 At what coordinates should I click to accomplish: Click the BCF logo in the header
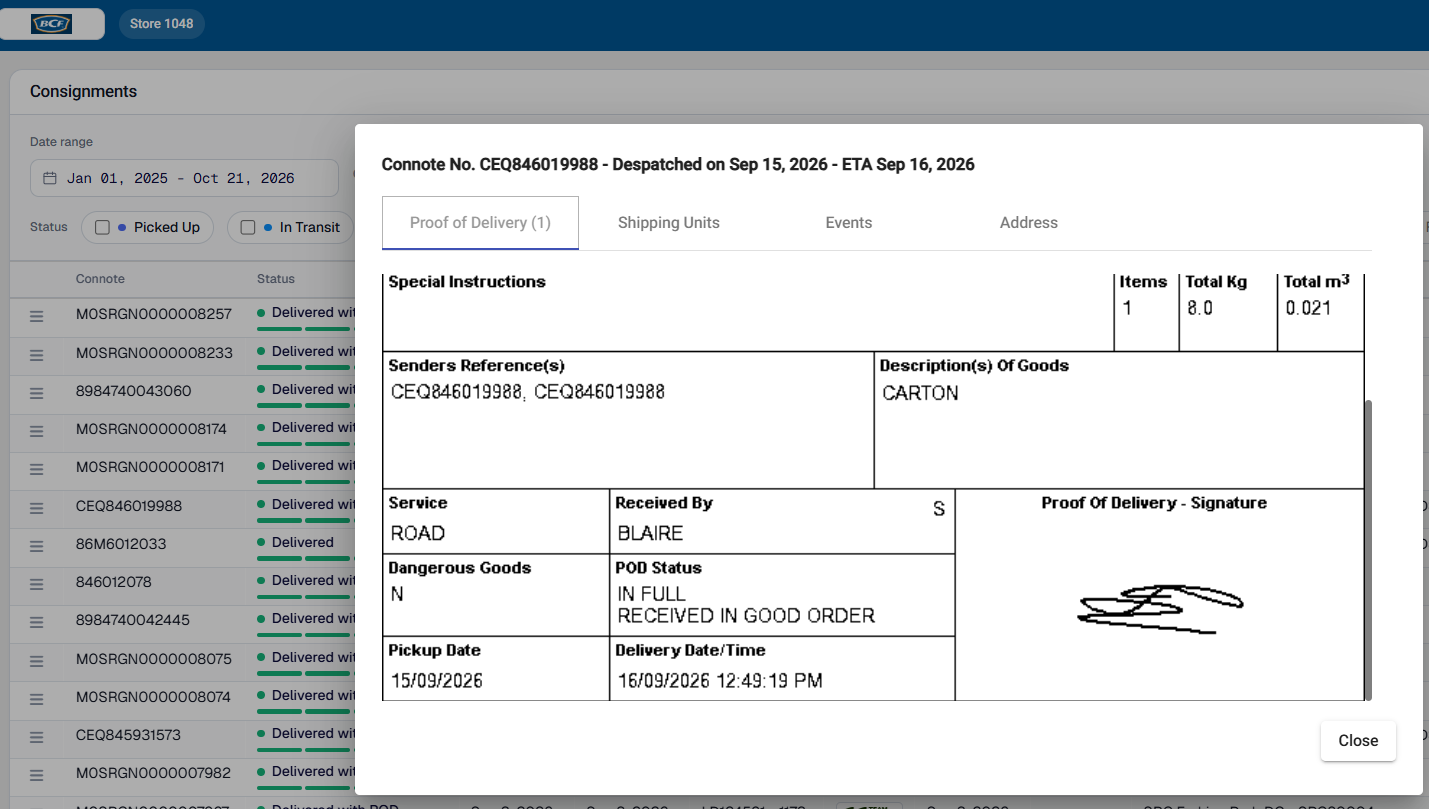click(x=50, y=24)
